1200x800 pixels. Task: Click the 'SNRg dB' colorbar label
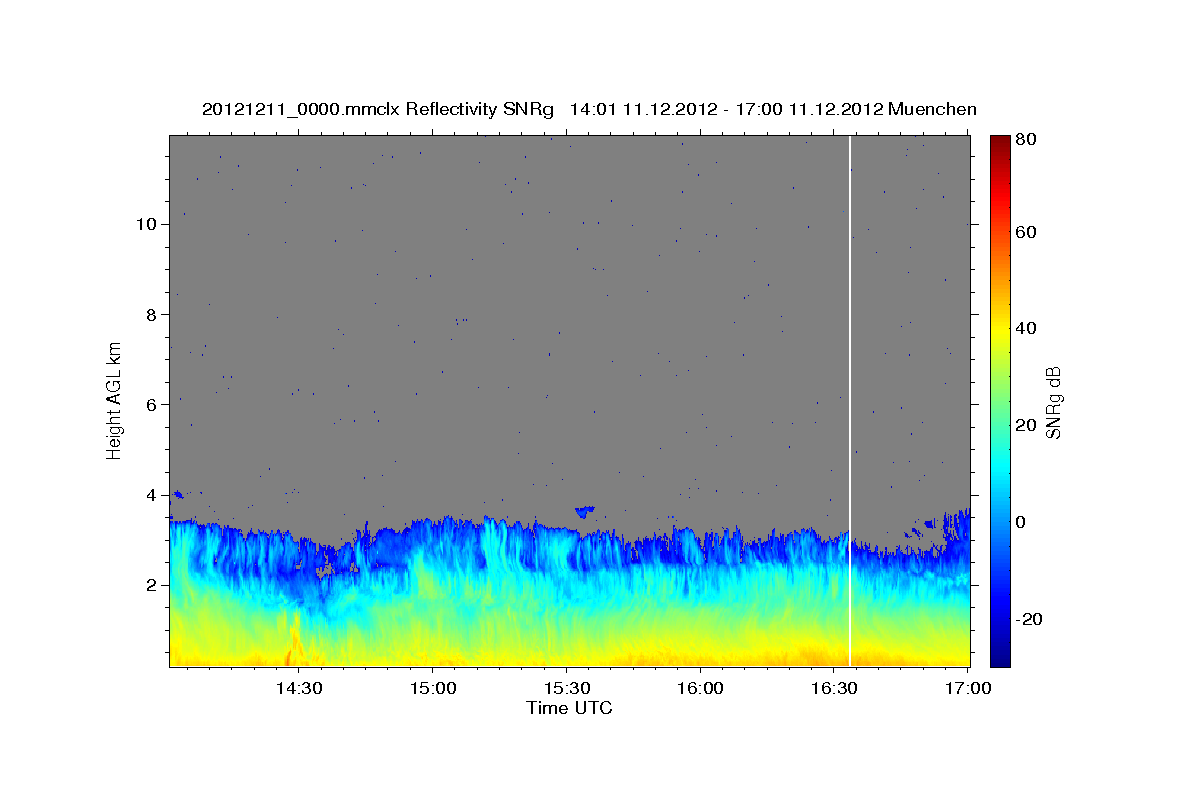click(x=1053, y=402)
